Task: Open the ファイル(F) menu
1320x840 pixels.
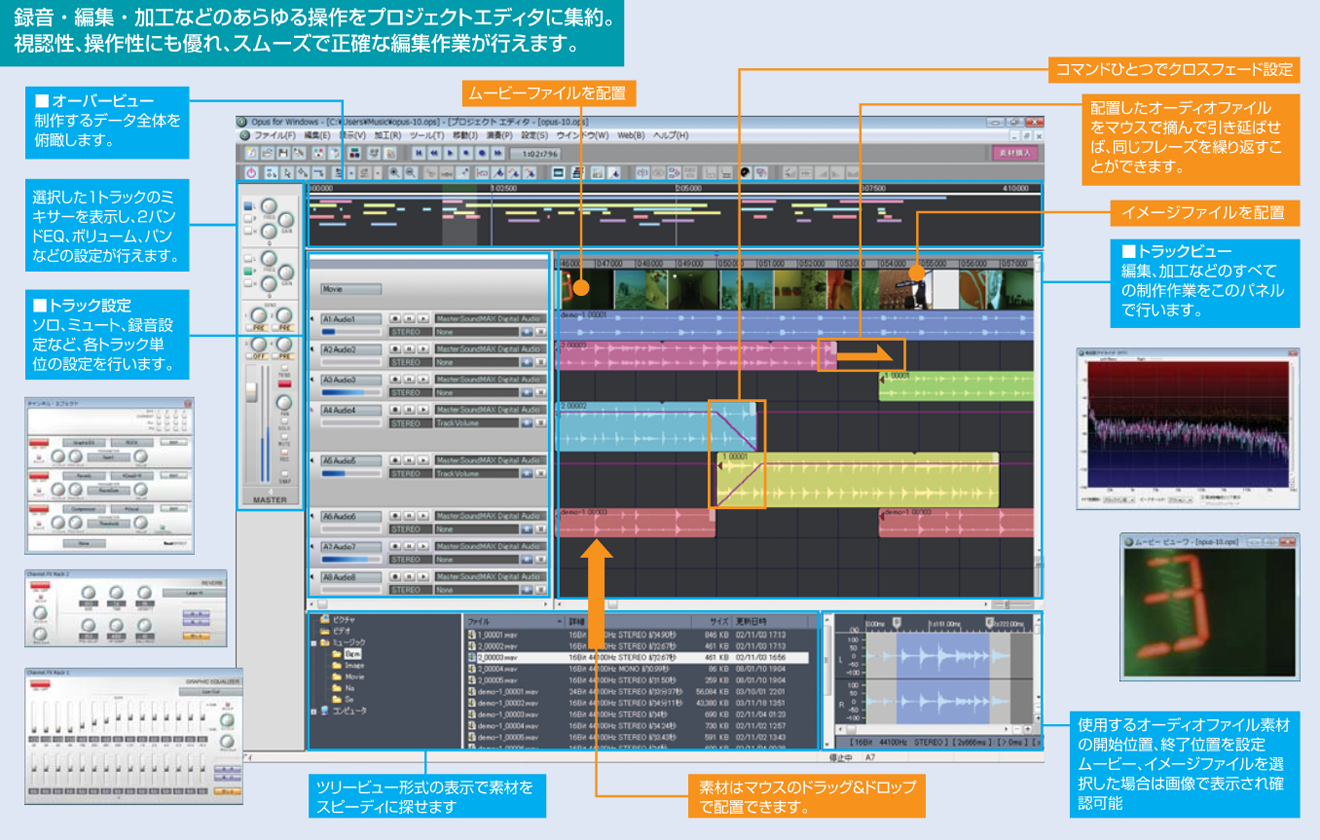Action: pos(274,135)
